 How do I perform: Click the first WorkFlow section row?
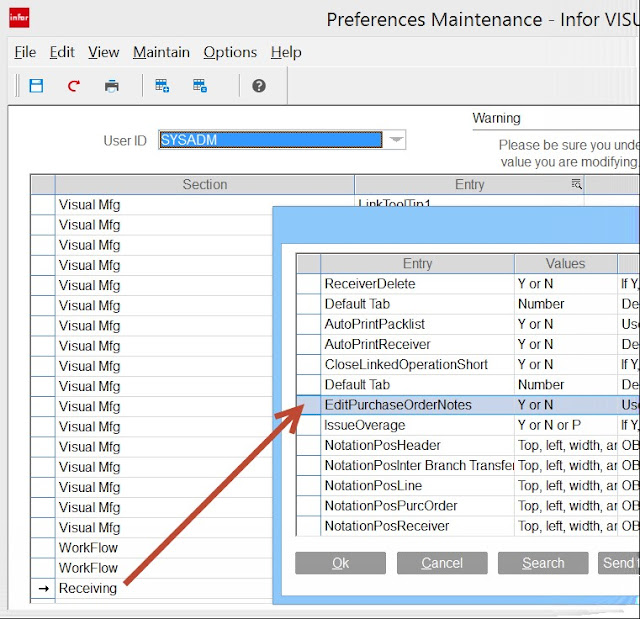164,548
